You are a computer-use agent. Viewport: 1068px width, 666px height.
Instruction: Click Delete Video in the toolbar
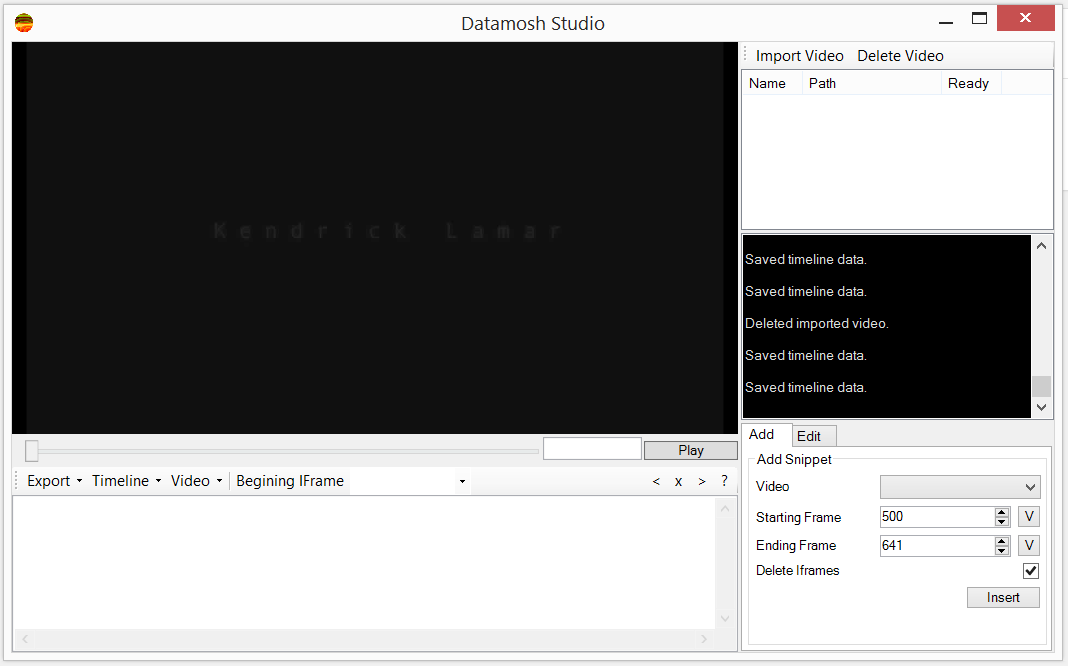tap(900, 56)
